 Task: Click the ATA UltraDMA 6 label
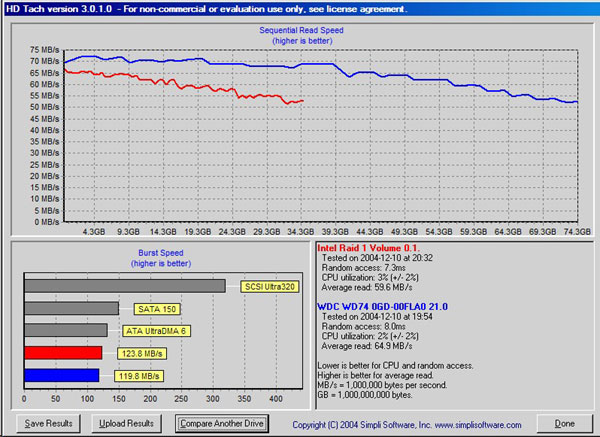click(156, 331)
